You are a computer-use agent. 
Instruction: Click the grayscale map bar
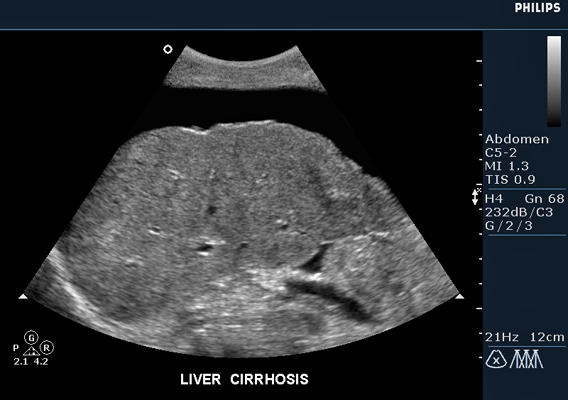[554, 81]
